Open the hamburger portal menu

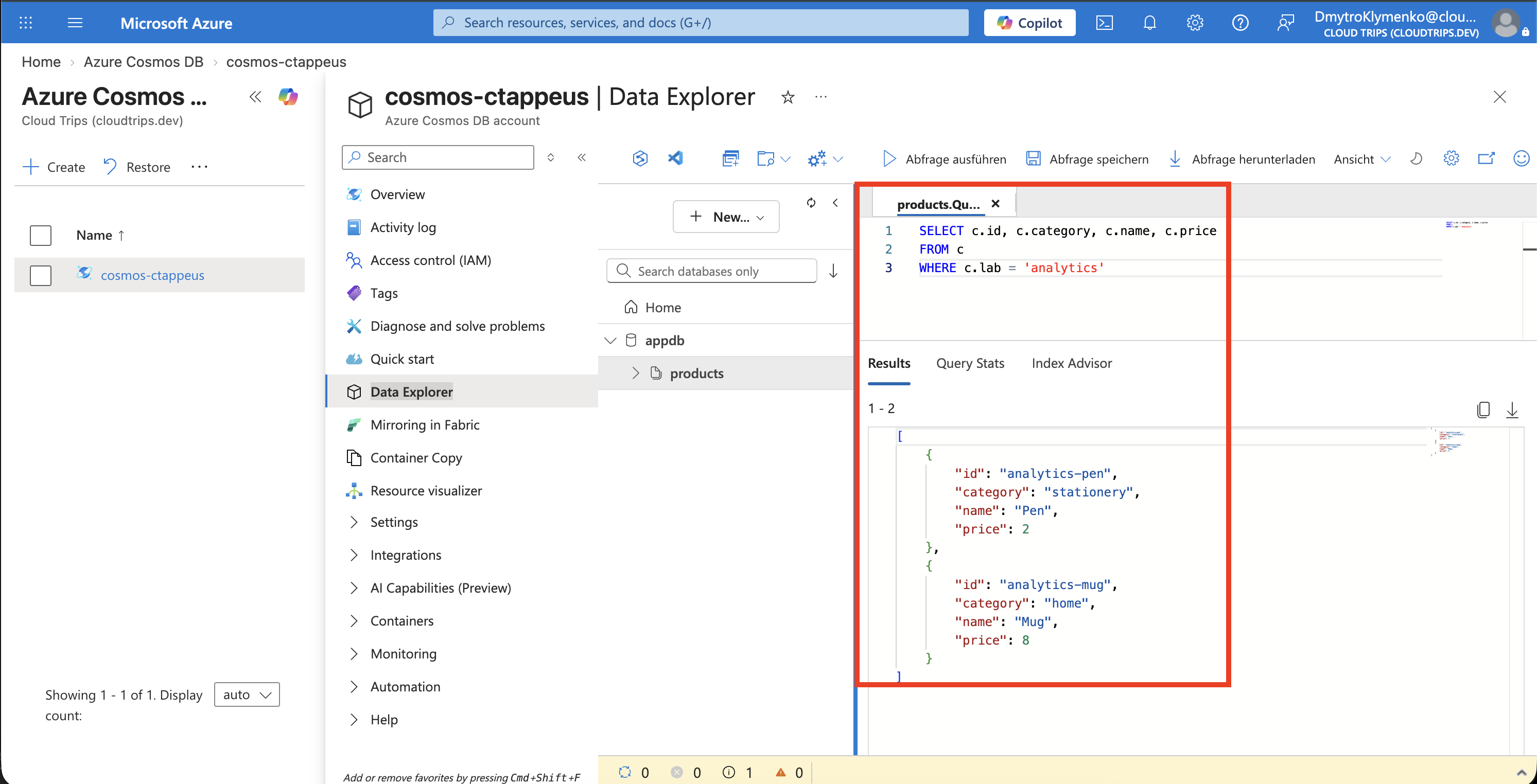75,23
